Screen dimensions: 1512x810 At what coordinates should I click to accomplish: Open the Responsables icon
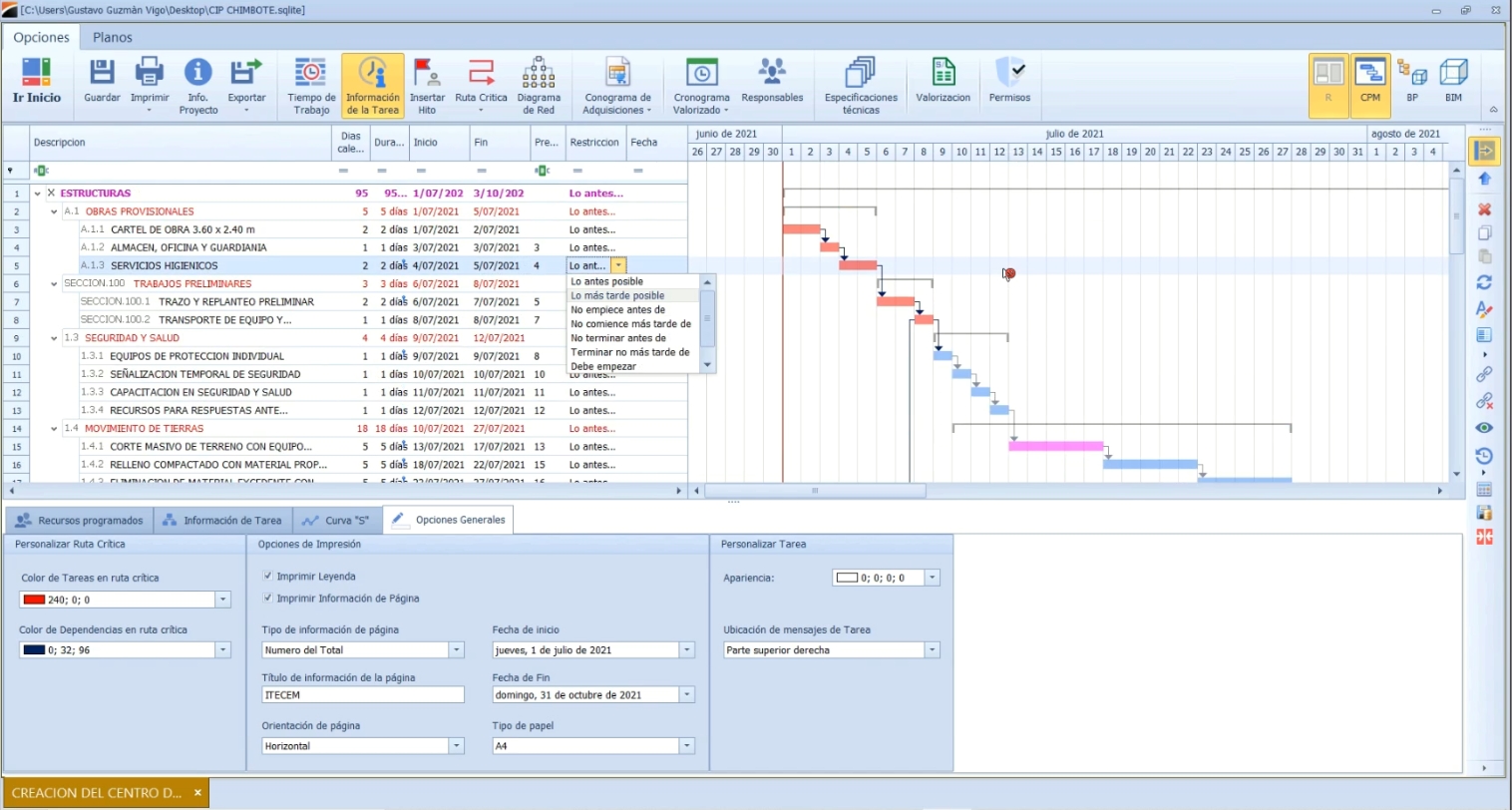[x=772, y=73]
